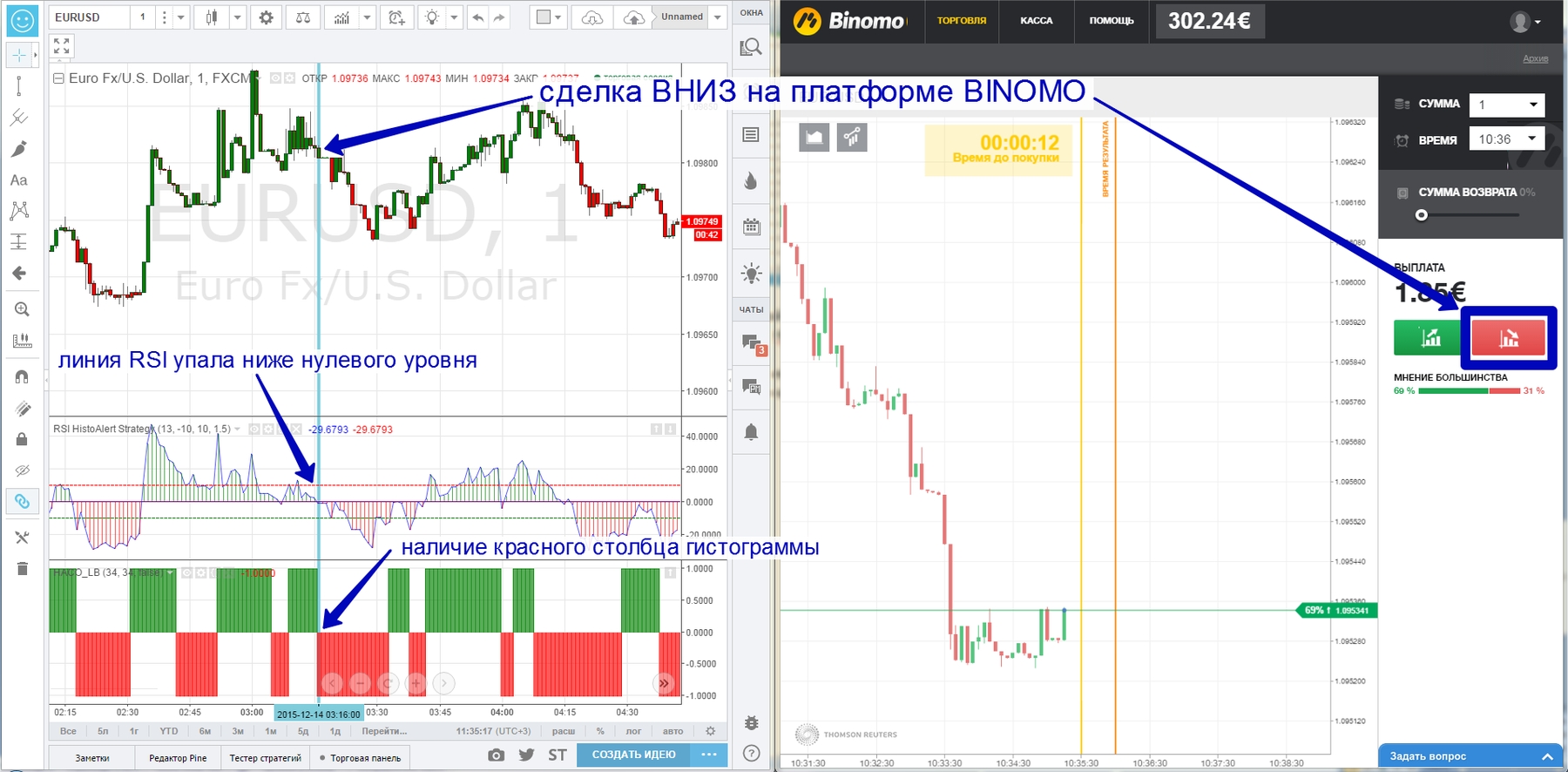The height and width of the screenshot is (772, 1568).
Task: Select the back arrow drawing tool
Action: [19, 273]
